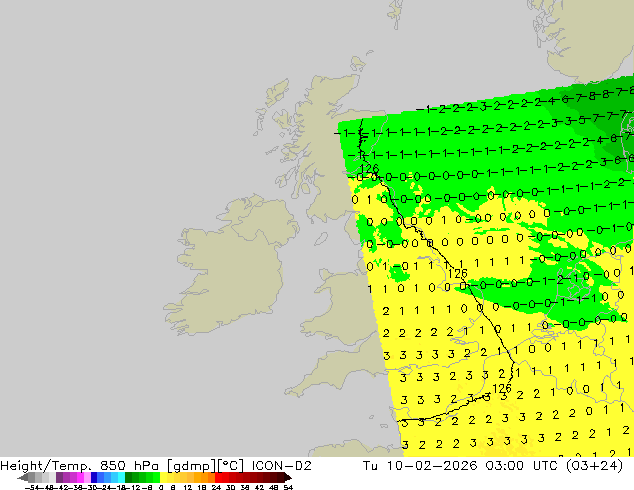
Task: Select the yellow swatch in the temperature legend
Action: point(163,477)
